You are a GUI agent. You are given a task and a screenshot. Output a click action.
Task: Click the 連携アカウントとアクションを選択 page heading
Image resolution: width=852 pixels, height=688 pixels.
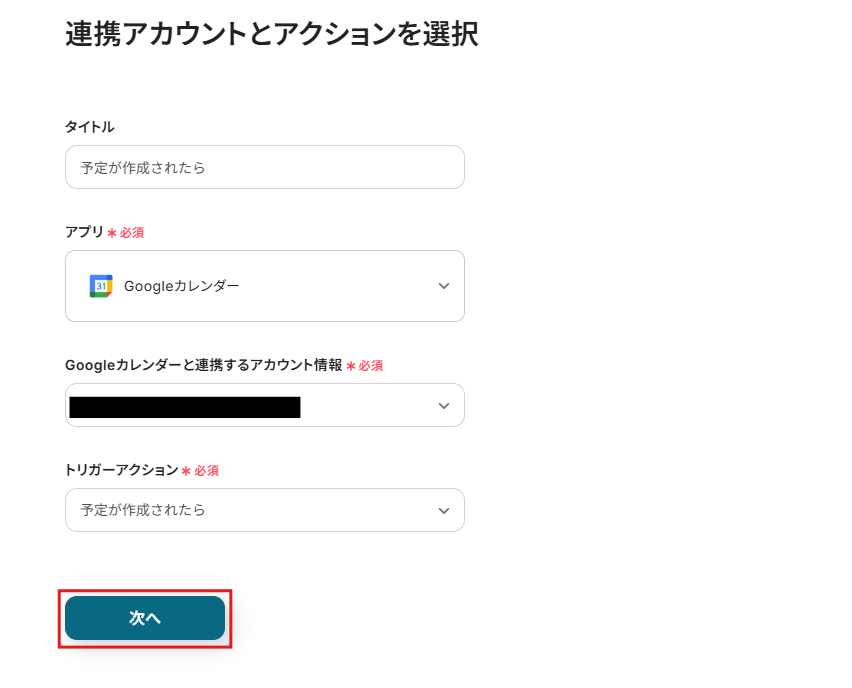click(x=271, y=34)
